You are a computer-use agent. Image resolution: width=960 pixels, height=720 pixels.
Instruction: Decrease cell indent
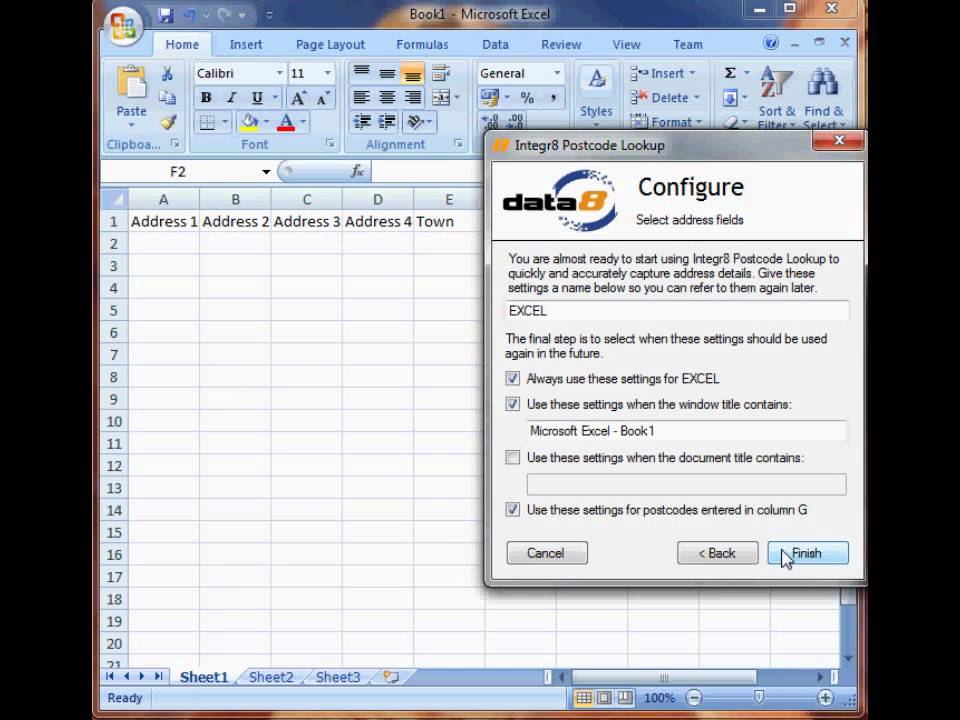(362, 122)
